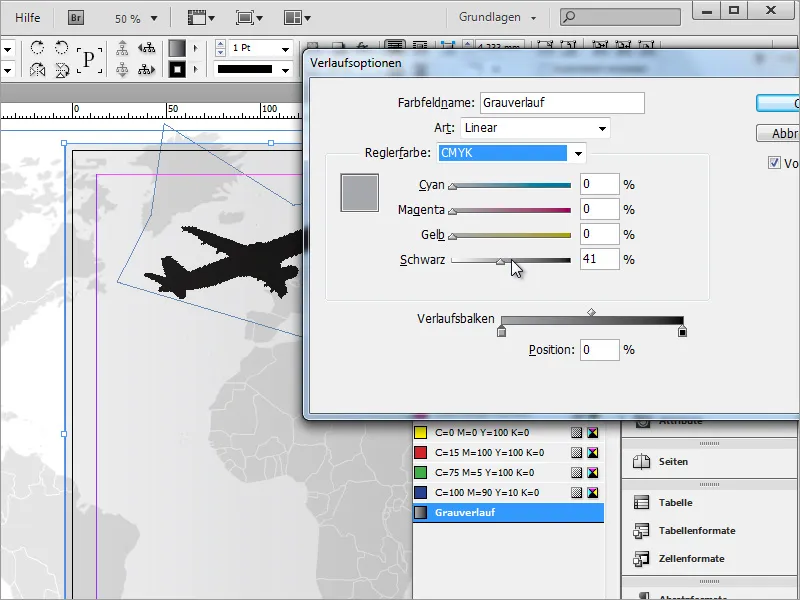Click the gradient midpoint diamond

click(591, 312)
